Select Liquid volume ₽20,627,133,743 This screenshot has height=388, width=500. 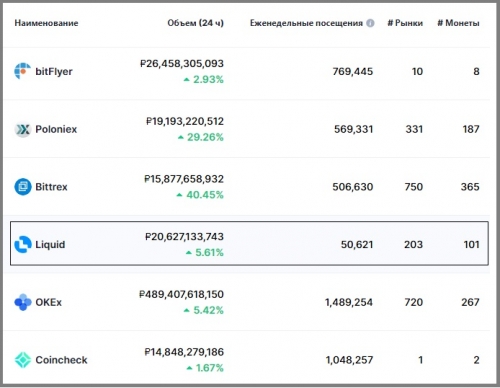(x=184, y=237)
